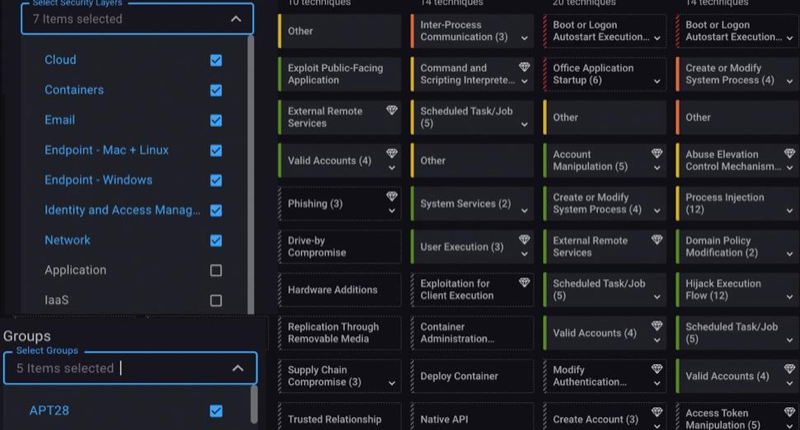Deselect Endpoint - Mac + Linux checkbox
The width and height of the screenshot is (800, 430).
coord(216,150)
